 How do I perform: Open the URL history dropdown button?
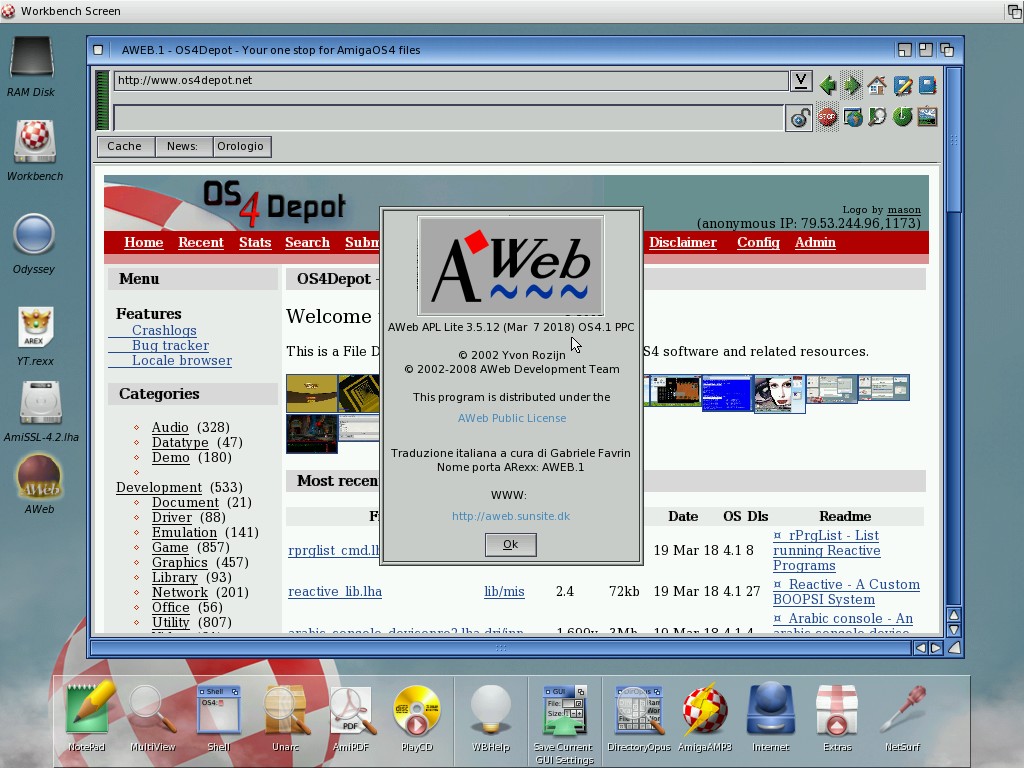[x=801, y=81]
